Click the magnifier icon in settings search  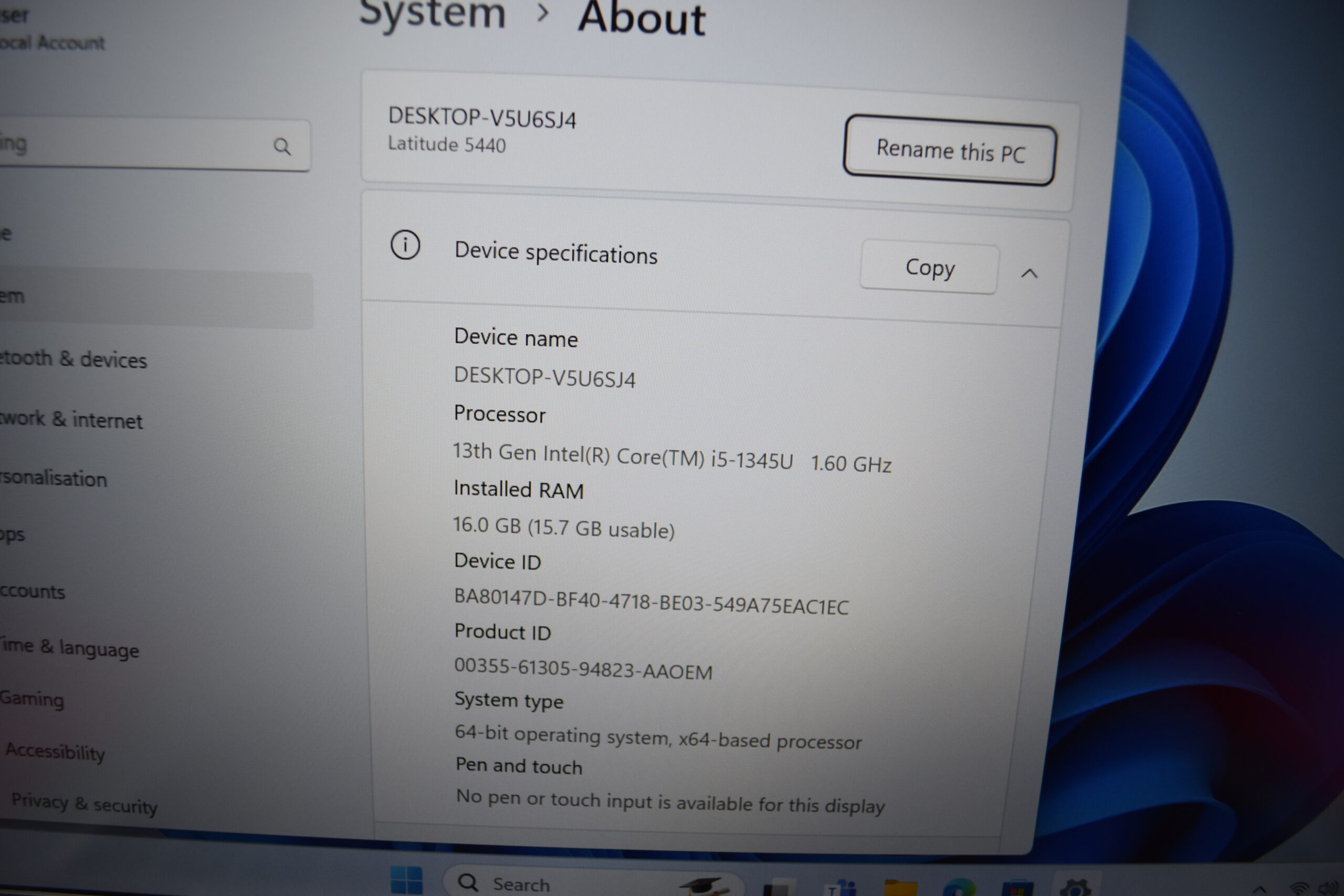[x=282, y=147]
